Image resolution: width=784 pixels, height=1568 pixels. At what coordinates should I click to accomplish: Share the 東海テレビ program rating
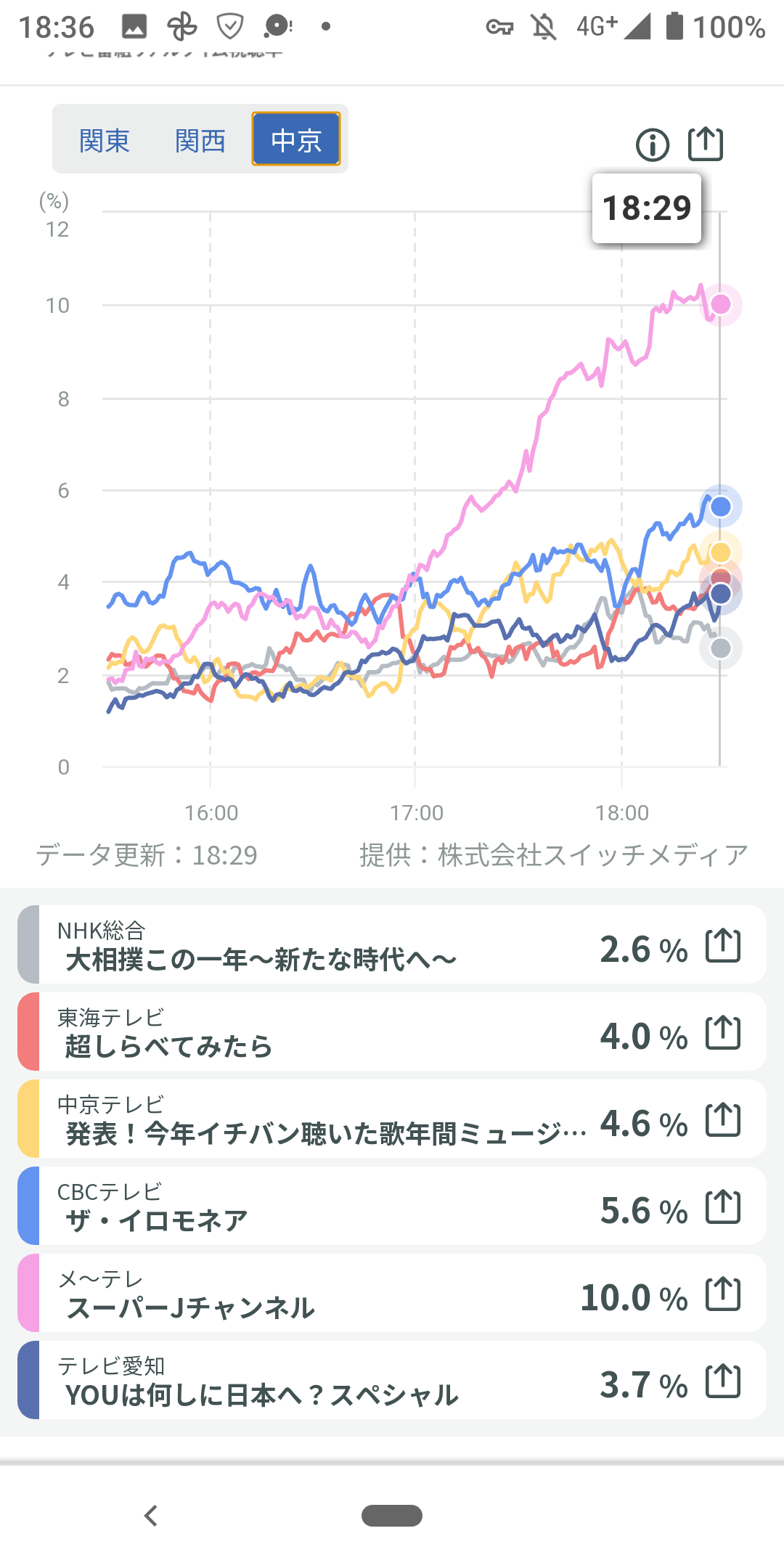pyautogui.click(x=723, y=1033)
